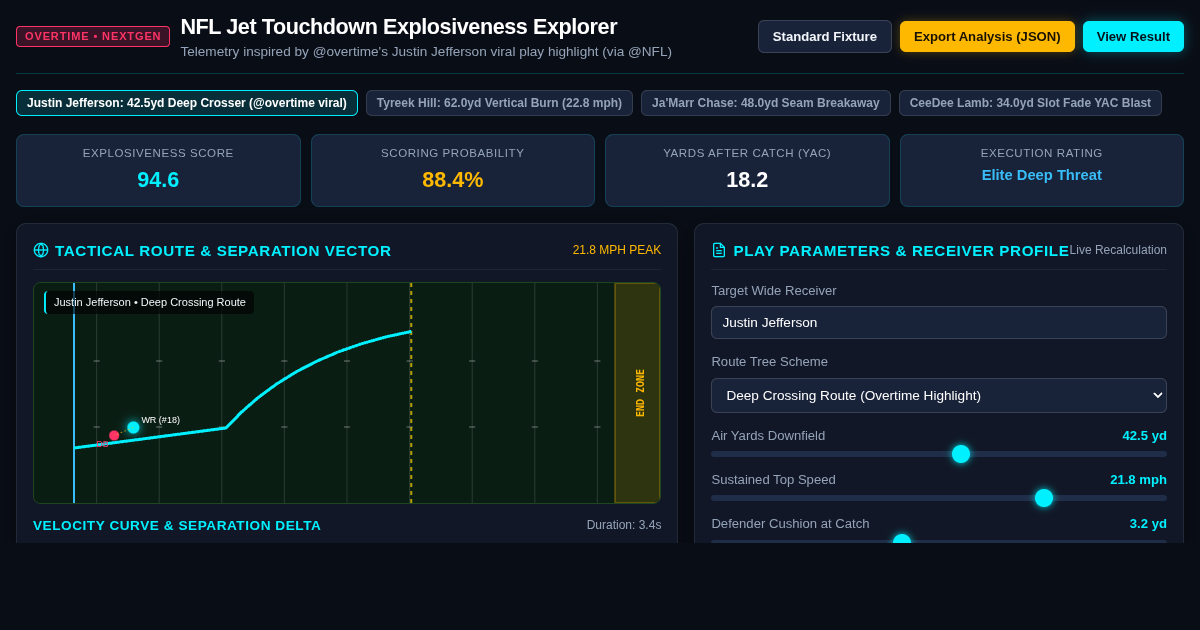Click the 42.5 yd air yards value
This screenshot has height=630, width=1200.
[x=1144, y=436]
